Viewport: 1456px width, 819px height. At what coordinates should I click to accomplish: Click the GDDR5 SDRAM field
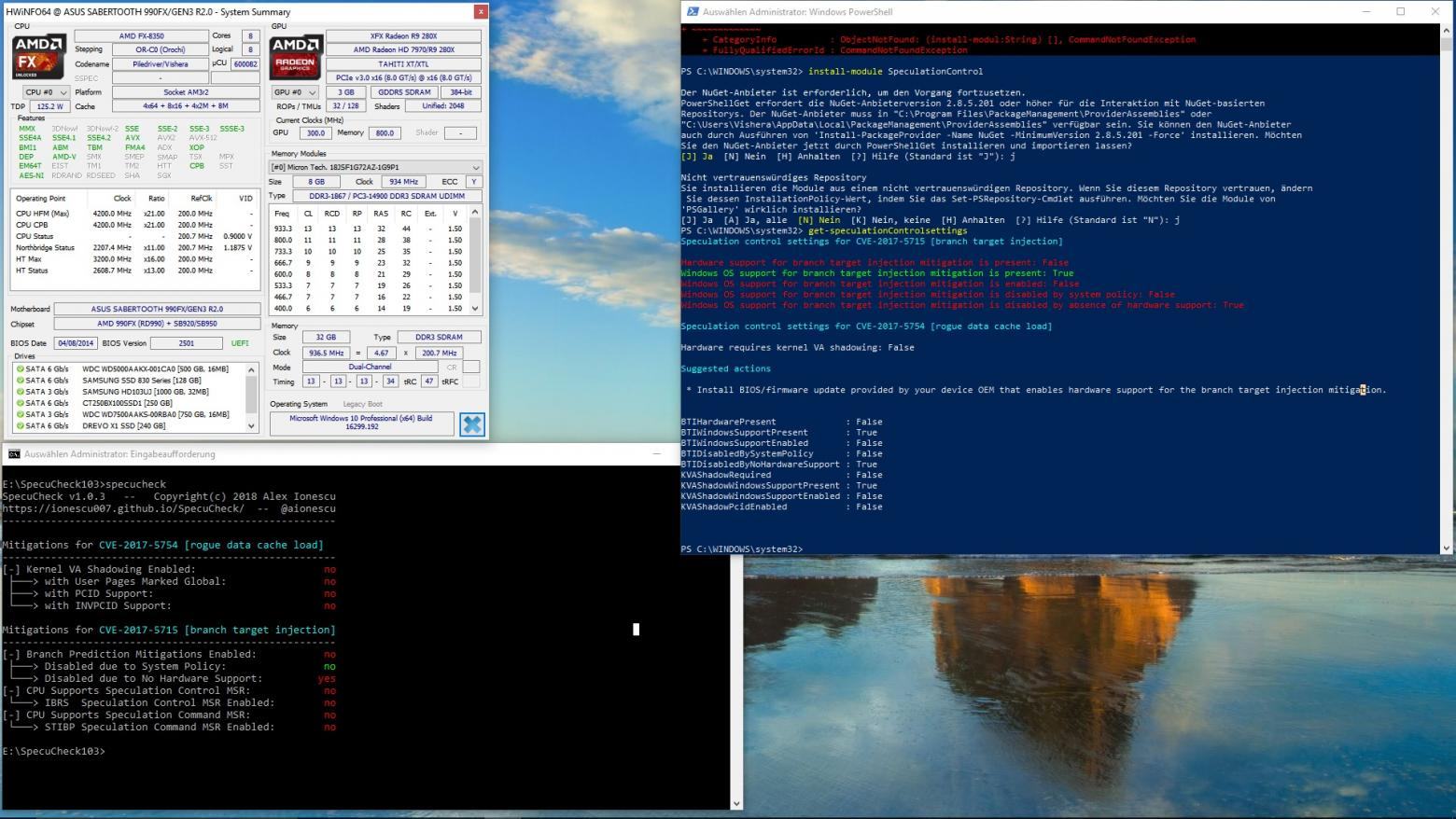[403, 92]
